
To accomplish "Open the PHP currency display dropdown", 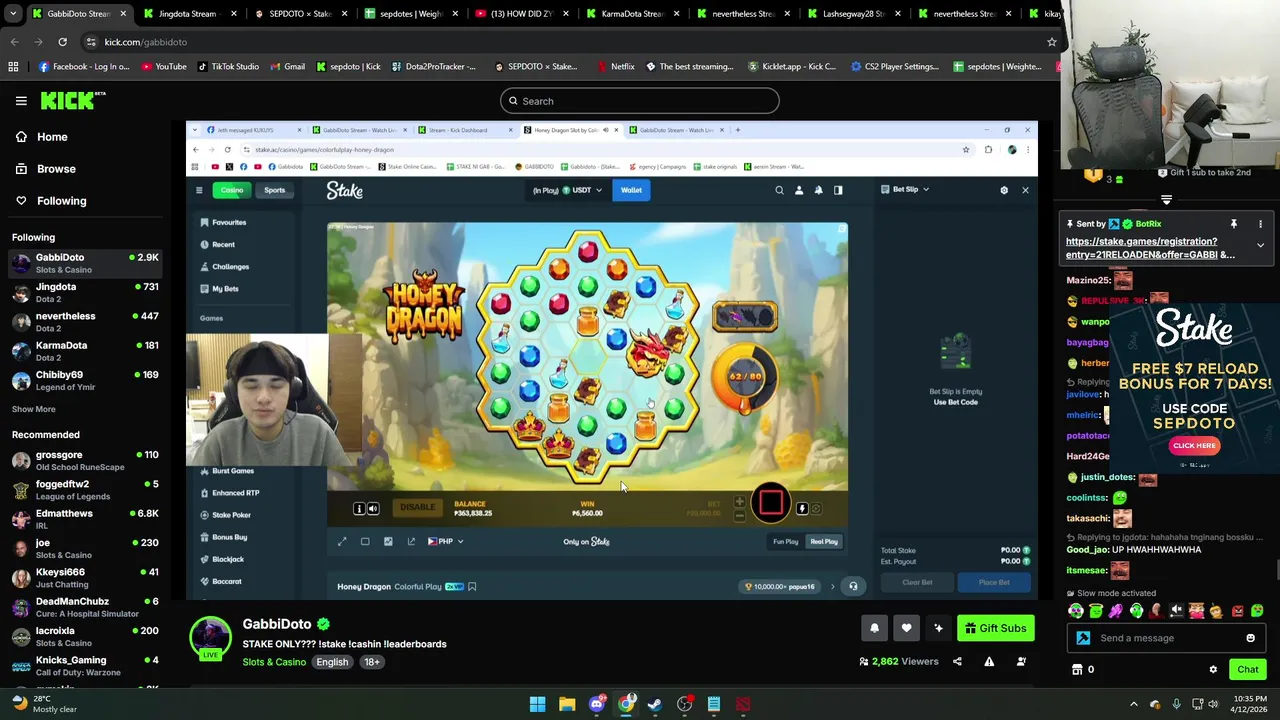I will [x=445, y=541].
